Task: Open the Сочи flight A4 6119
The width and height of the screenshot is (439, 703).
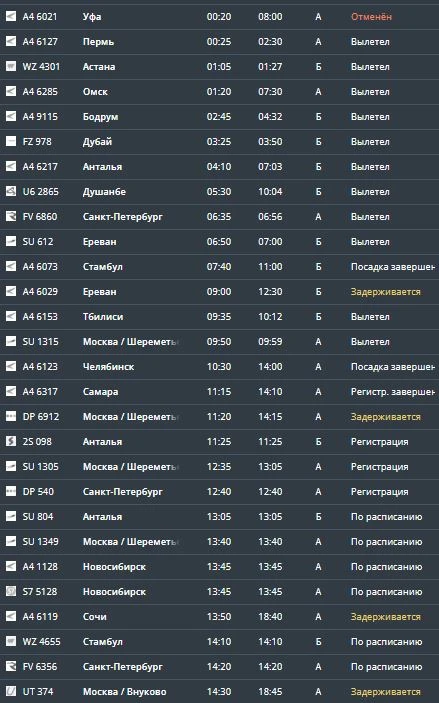Action: tap(219, 617)
